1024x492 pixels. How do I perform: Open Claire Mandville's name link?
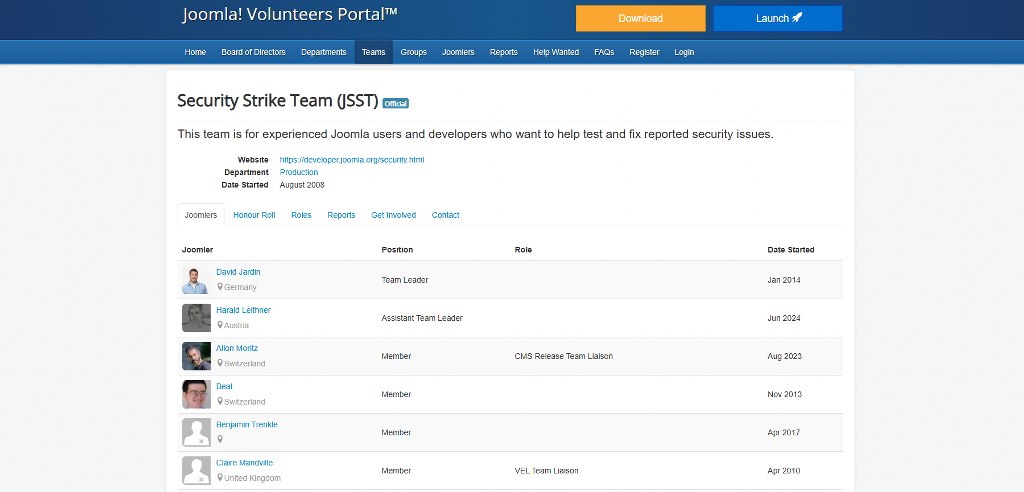click(x=245, y=463)
